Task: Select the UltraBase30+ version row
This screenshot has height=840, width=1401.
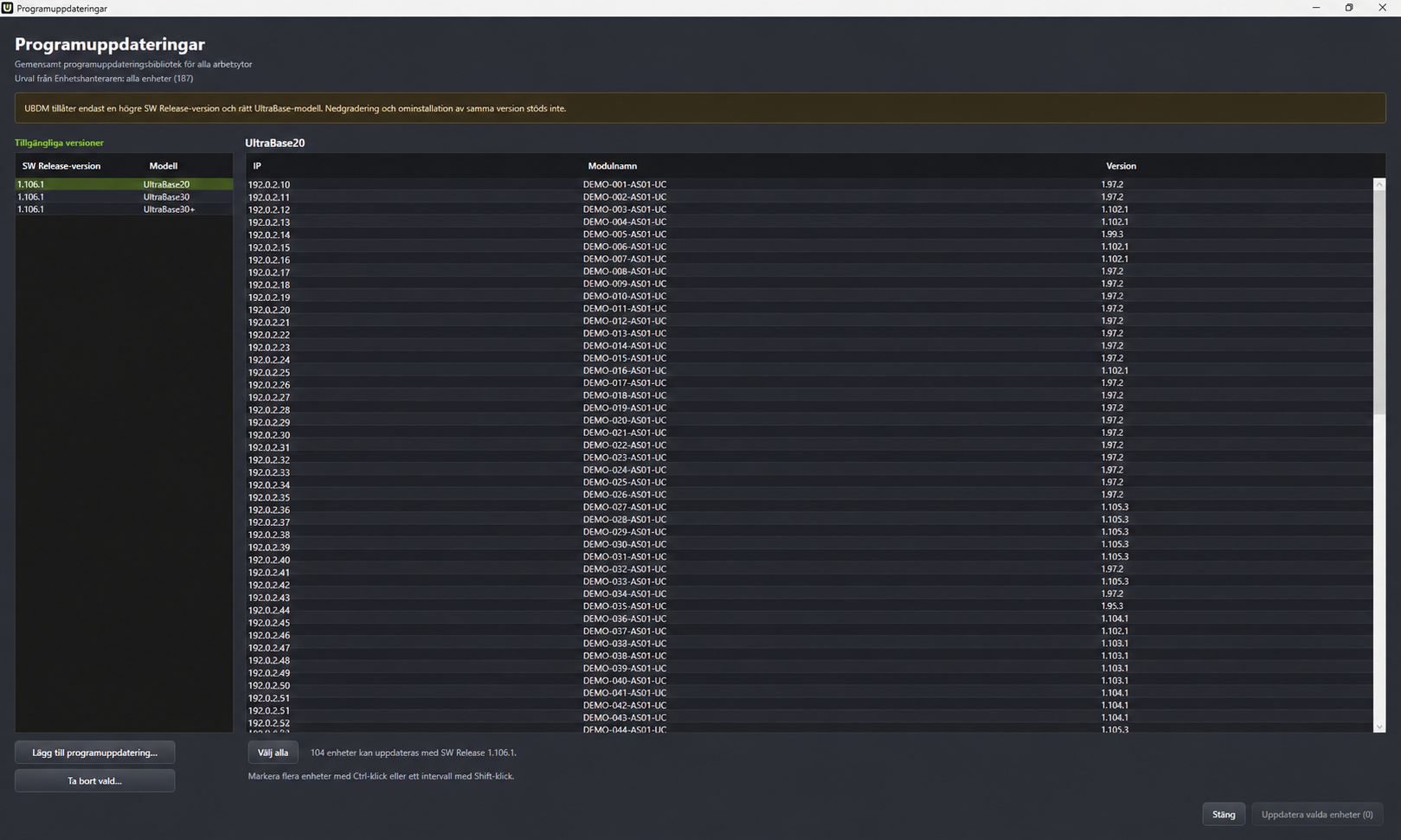Action: click(124, 209)
